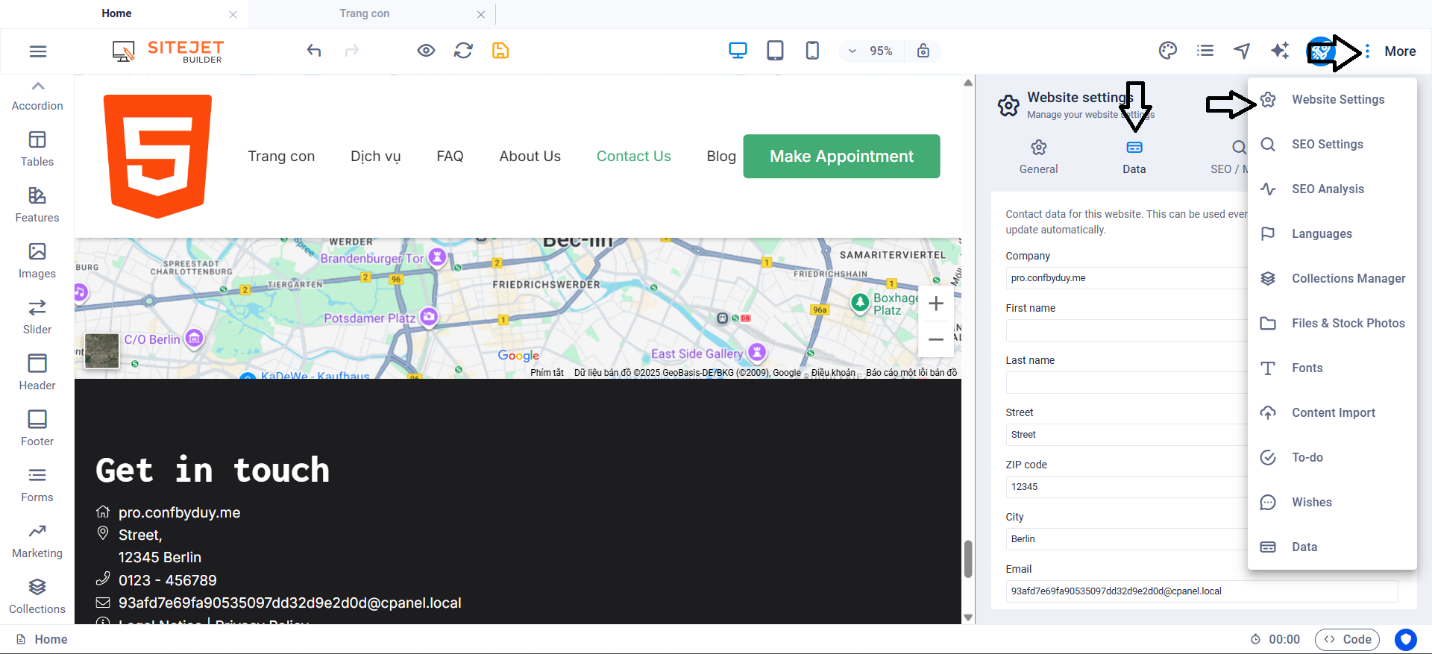Click the eye preview icon
This screenshot has width=1432, height=654.
(426, 51)
